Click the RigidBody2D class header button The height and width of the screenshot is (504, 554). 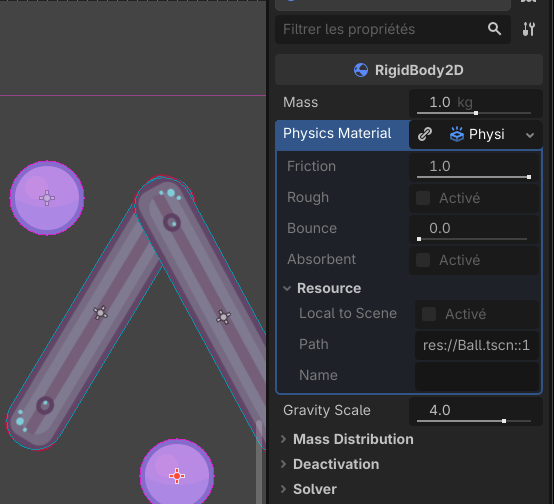[409, 70]
